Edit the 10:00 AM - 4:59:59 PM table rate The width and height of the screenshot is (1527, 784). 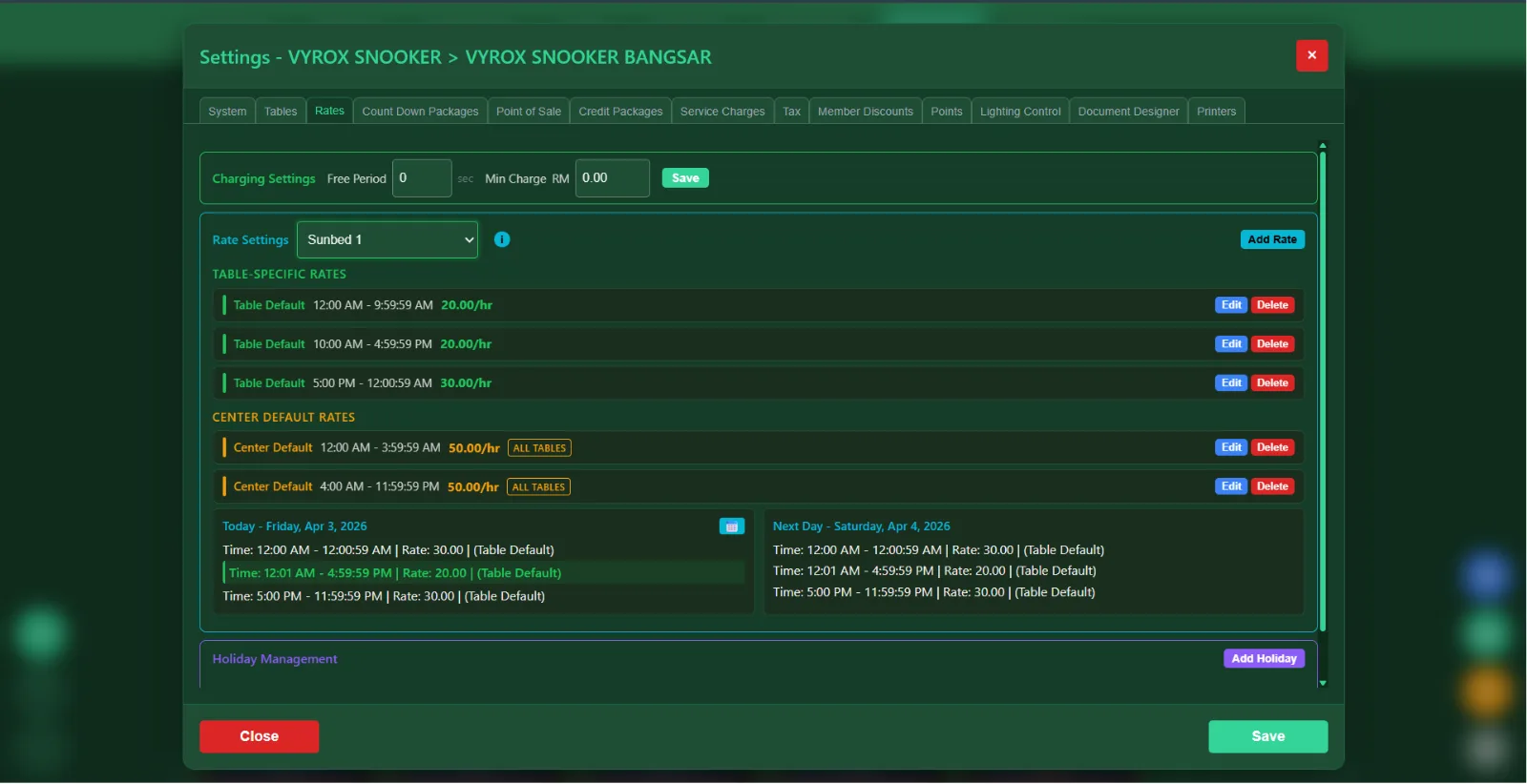click(1231, 344)
